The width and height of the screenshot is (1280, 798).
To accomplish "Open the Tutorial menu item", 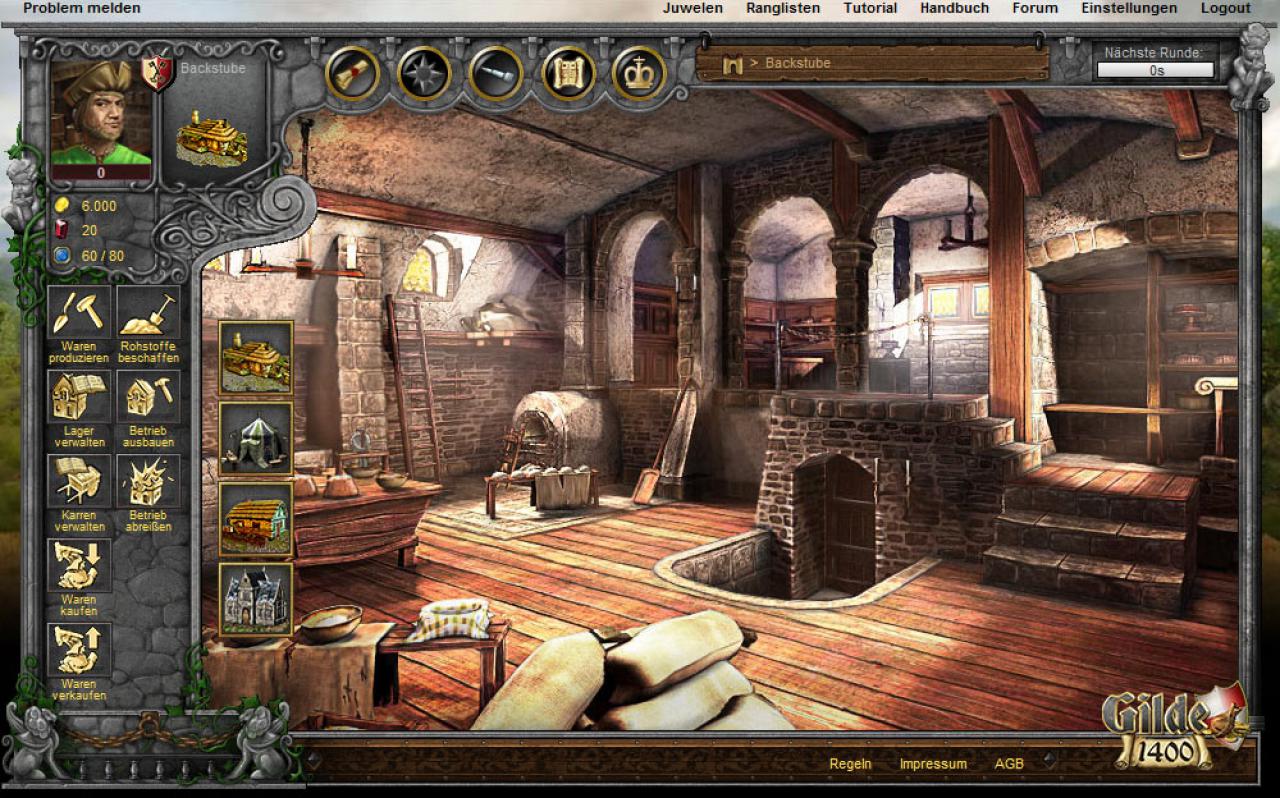I will (870, 8).
